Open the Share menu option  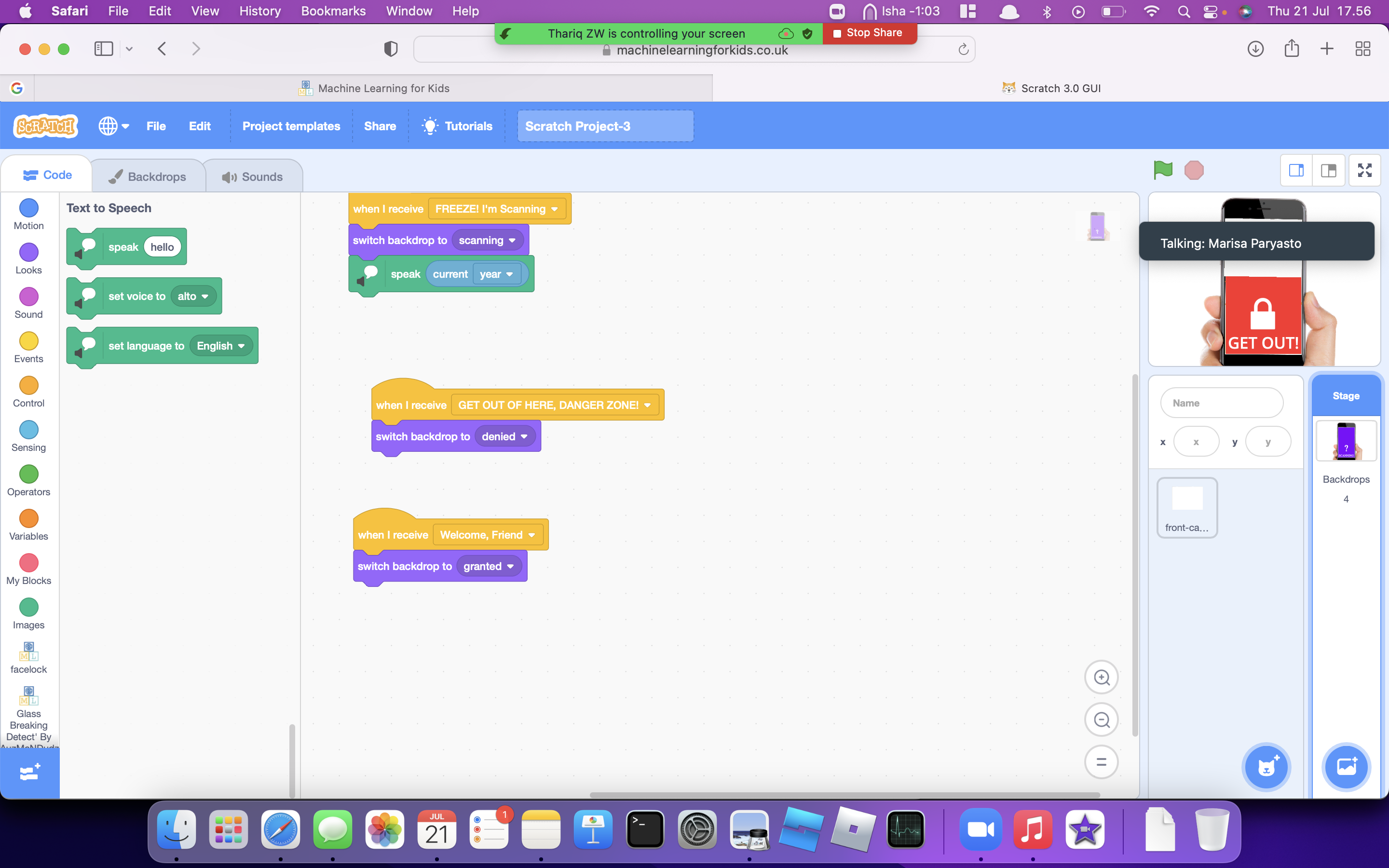point(379,126)
